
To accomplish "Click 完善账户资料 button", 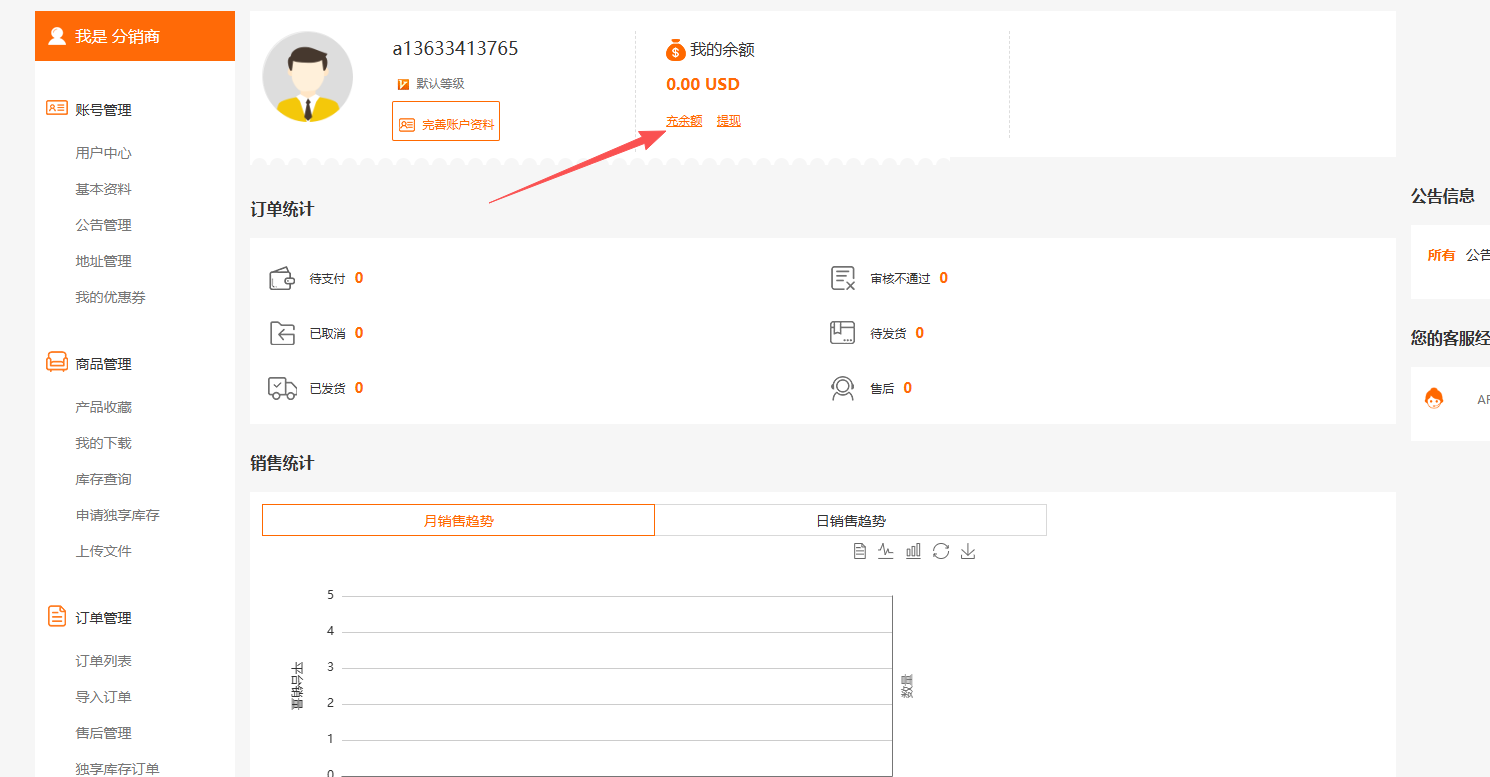I will 446,121.
